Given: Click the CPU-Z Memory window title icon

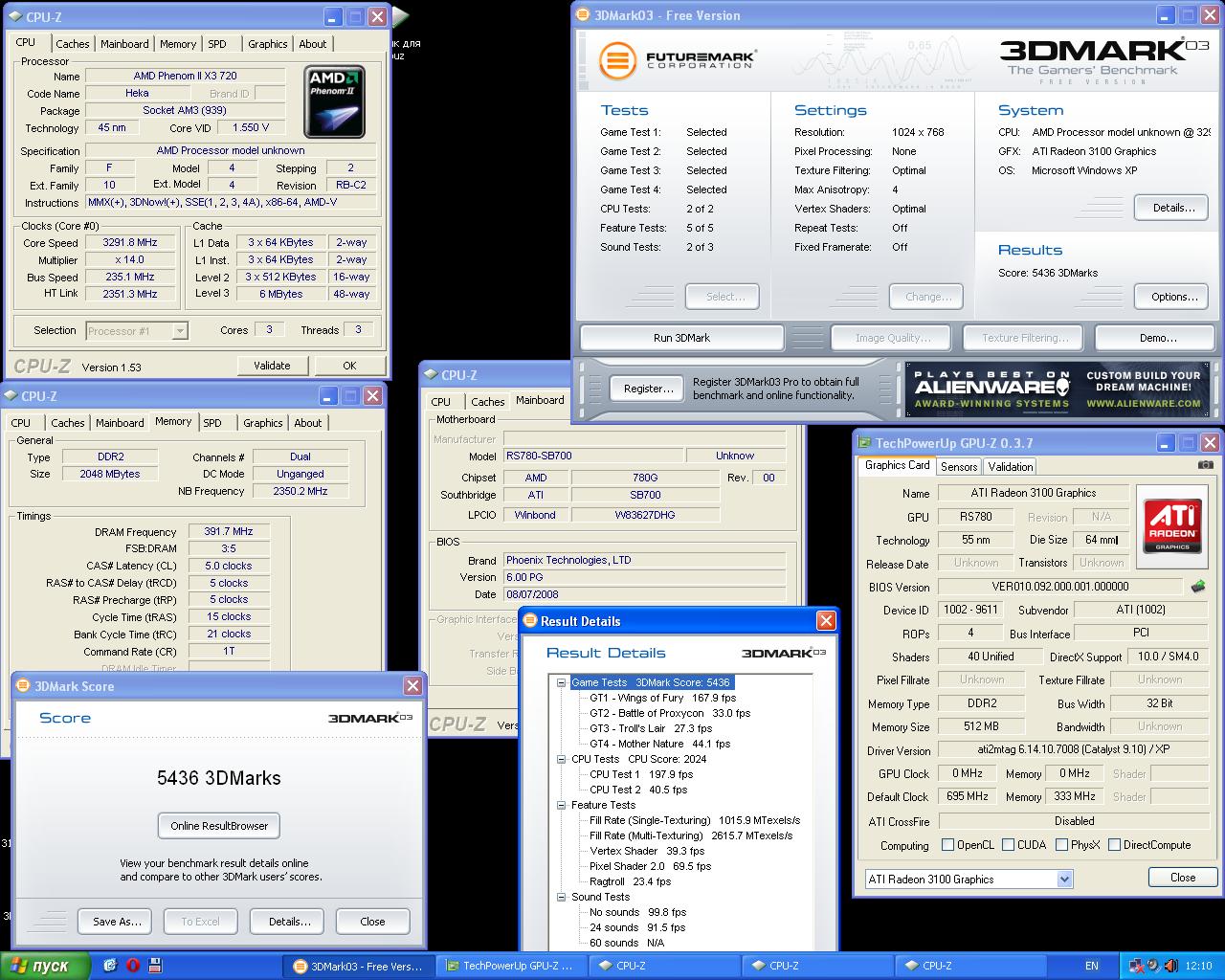Looking at the screenshot, I should (11, 395).
